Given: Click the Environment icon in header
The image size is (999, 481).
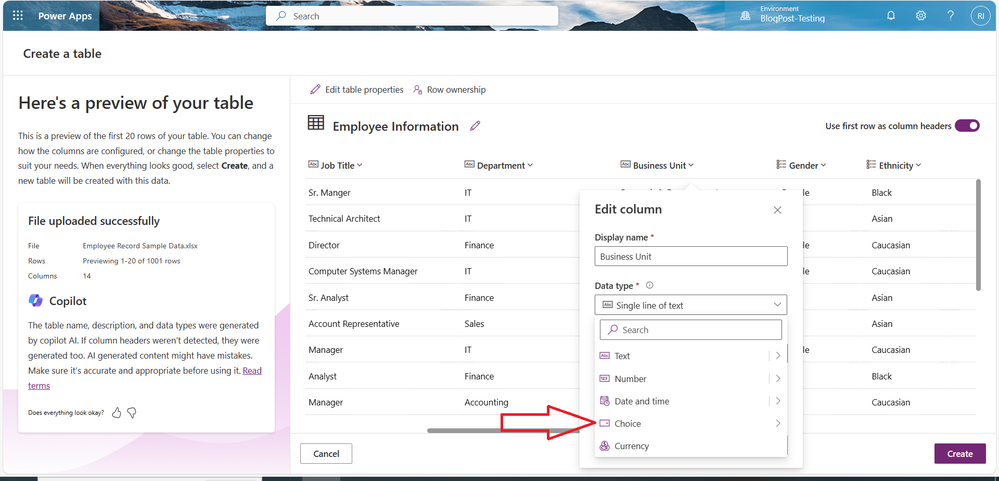Looking at the screenshot, I should (744, 16).
